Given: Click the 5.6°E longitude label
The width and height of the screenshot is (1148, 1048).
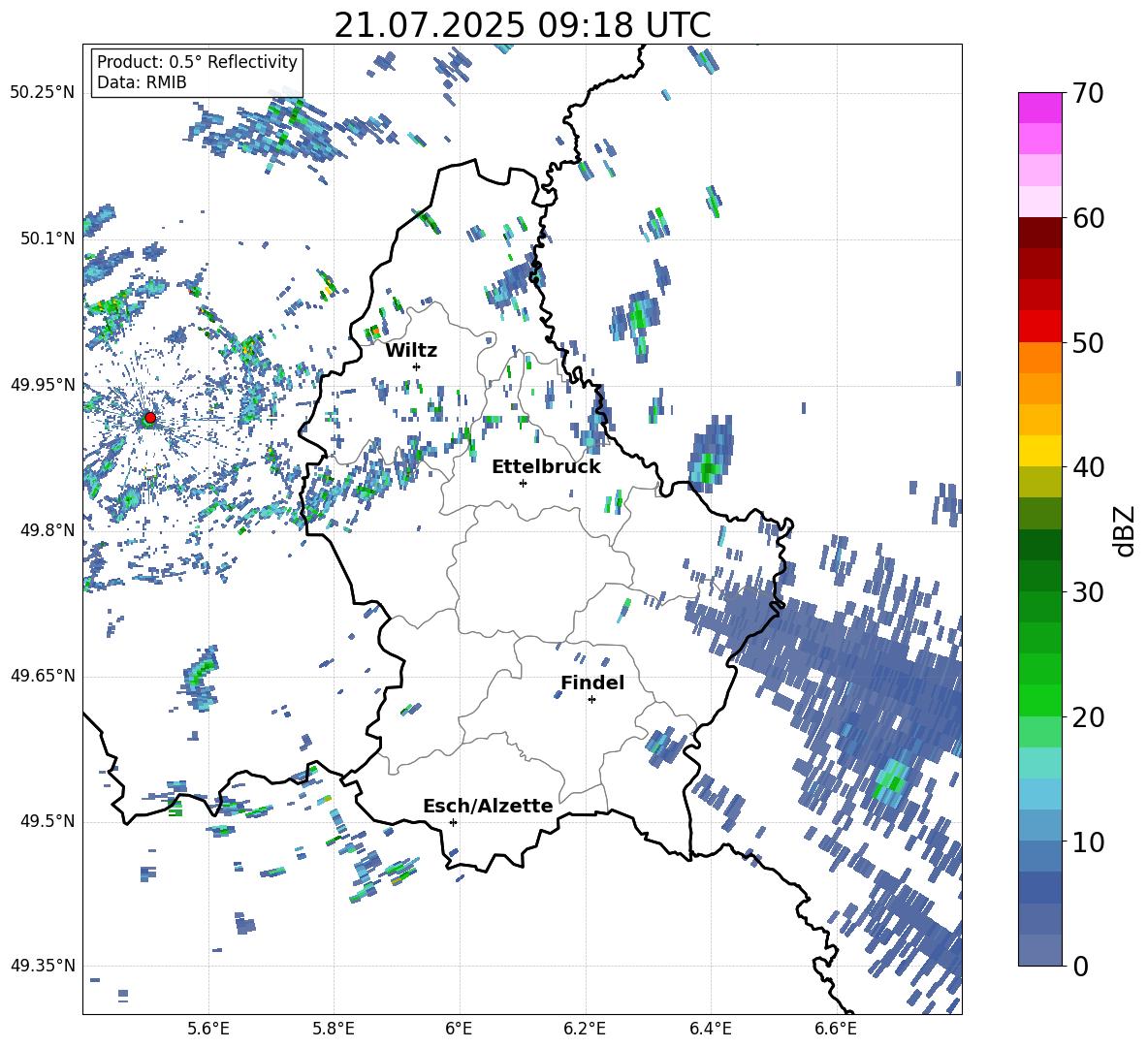Looking at the screenshot, I should pos(208,1029).
